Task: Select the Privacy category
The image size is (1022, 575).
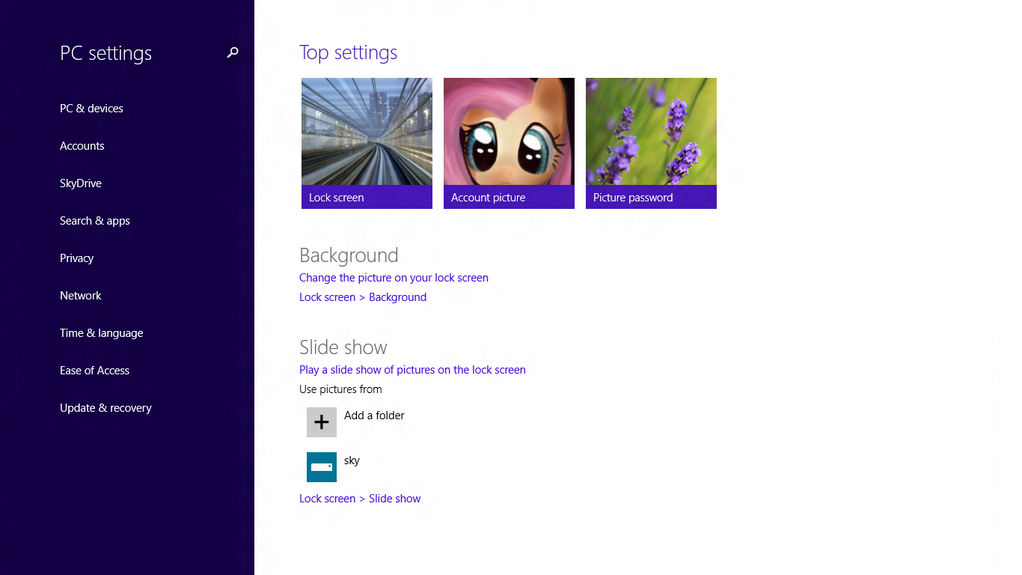Action: [x=77, y=258]
